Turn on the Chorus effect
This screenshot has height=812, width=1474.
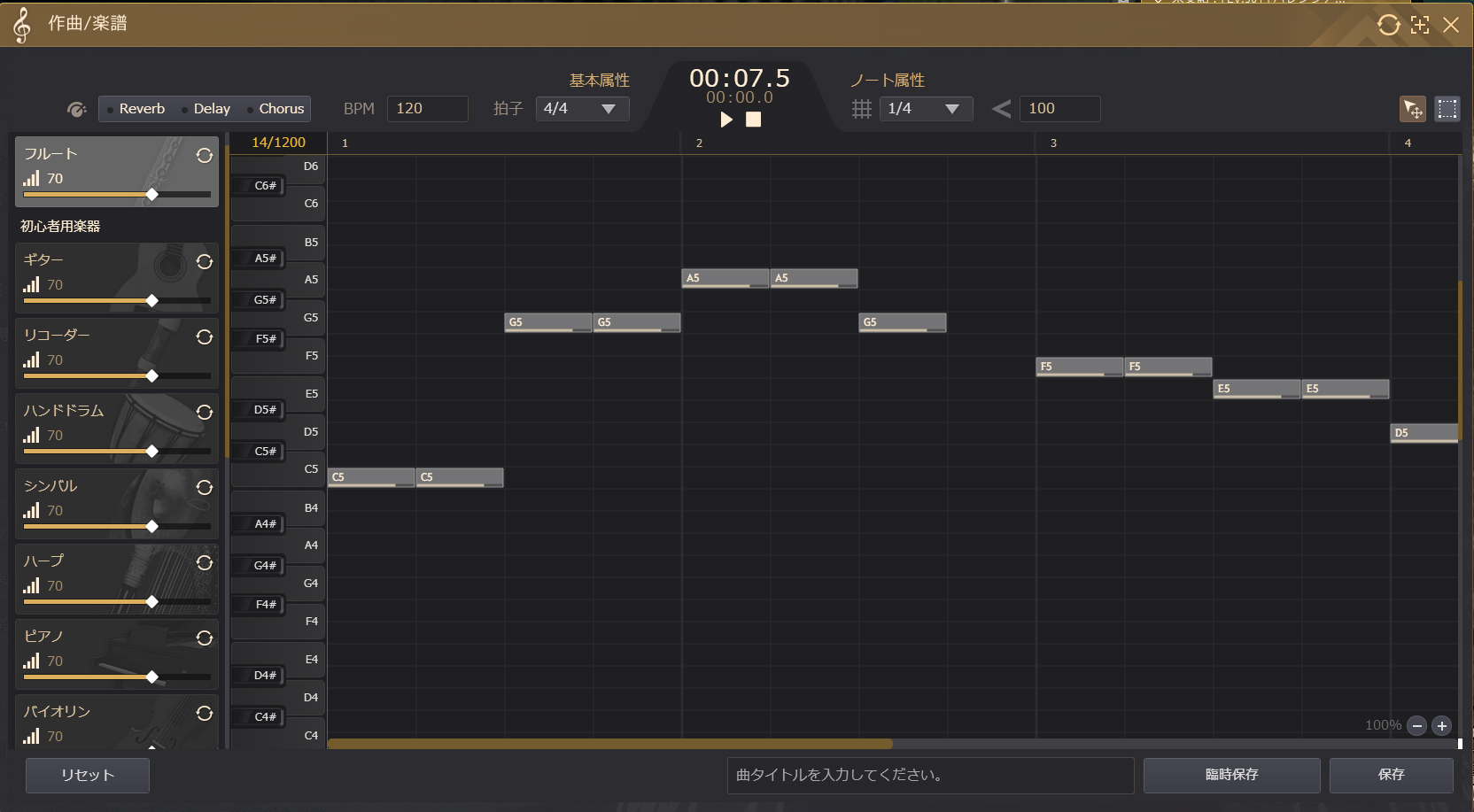(275, 109)
